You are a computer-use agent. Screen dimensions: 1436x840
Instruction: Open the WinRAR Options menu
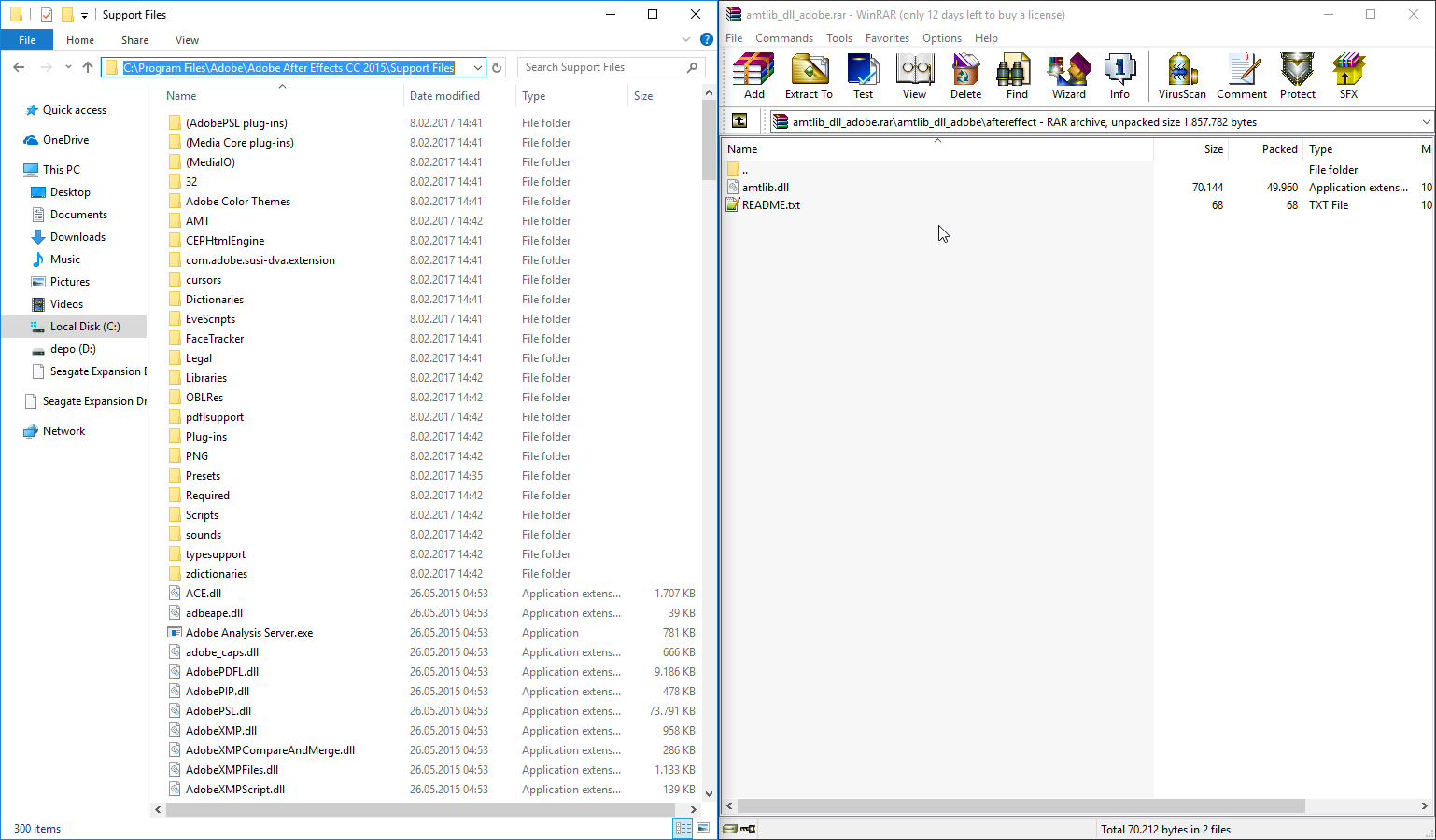click(x=942, y=38)
